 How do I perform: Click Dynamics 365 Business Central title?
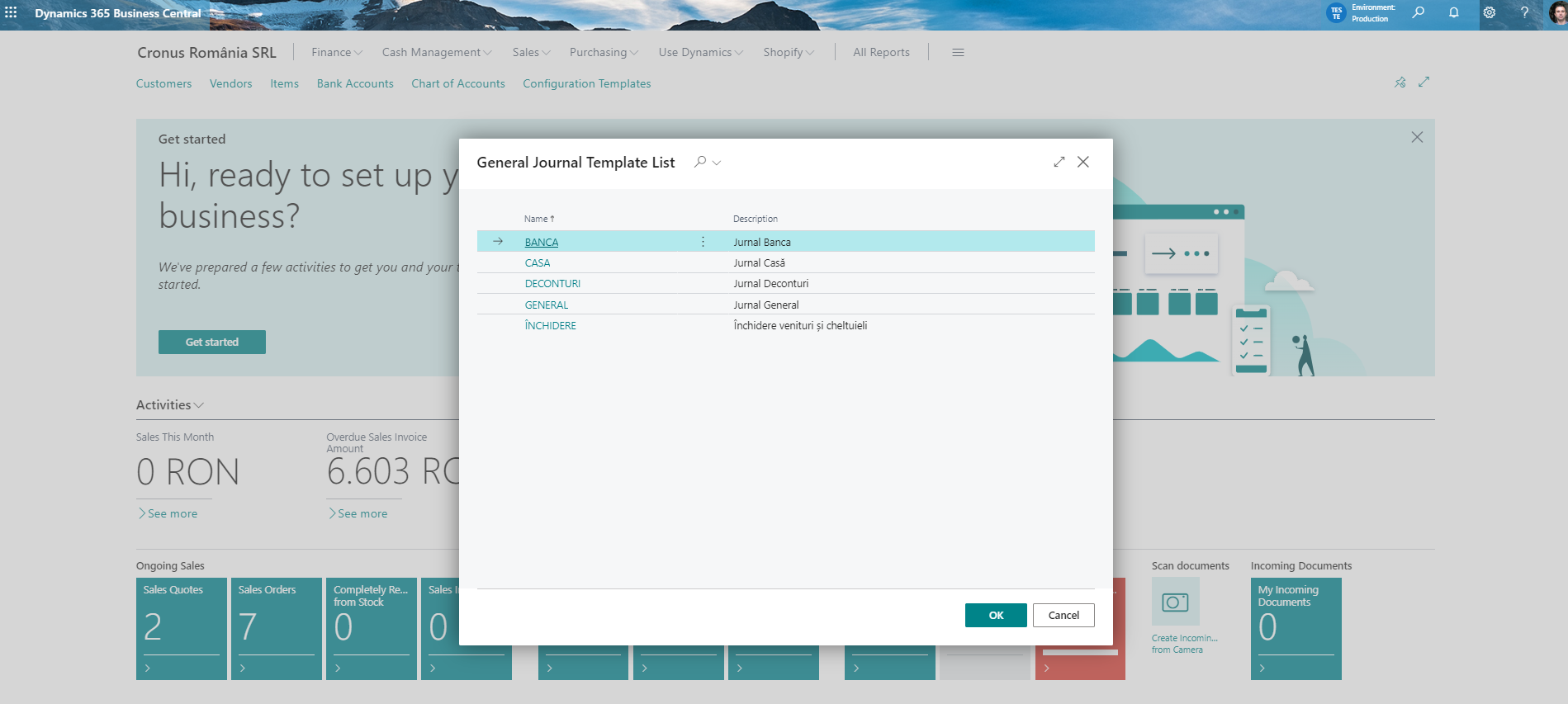click(118, 13)
